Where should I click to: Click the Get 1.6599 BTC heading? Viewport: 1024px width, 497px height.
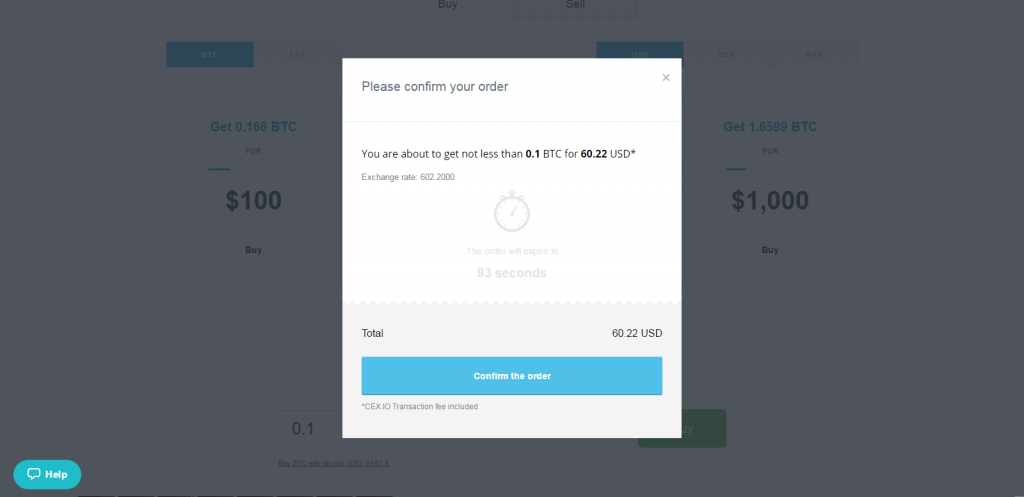(770, 127)
